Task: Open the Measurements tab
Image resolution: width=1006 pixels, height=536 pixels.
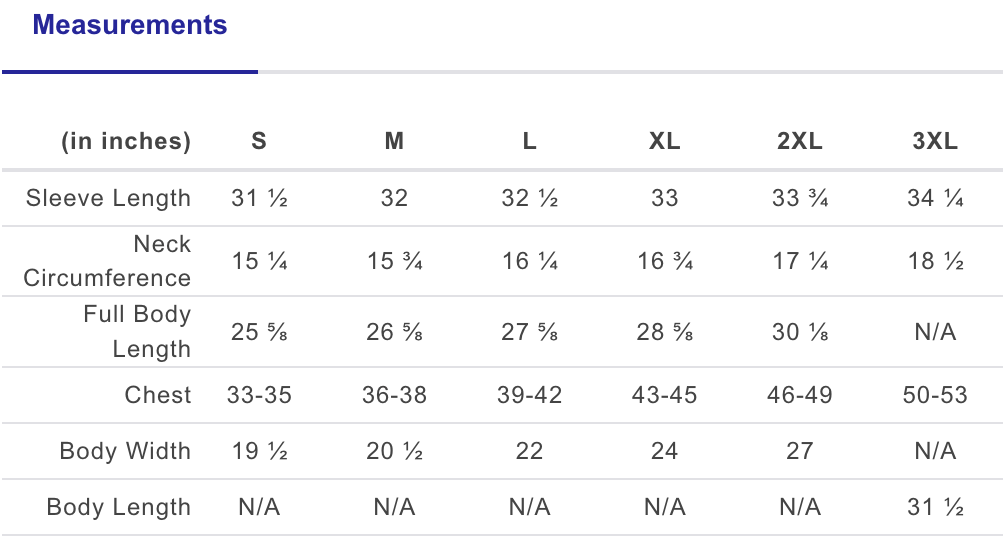Action: (130, 25)
